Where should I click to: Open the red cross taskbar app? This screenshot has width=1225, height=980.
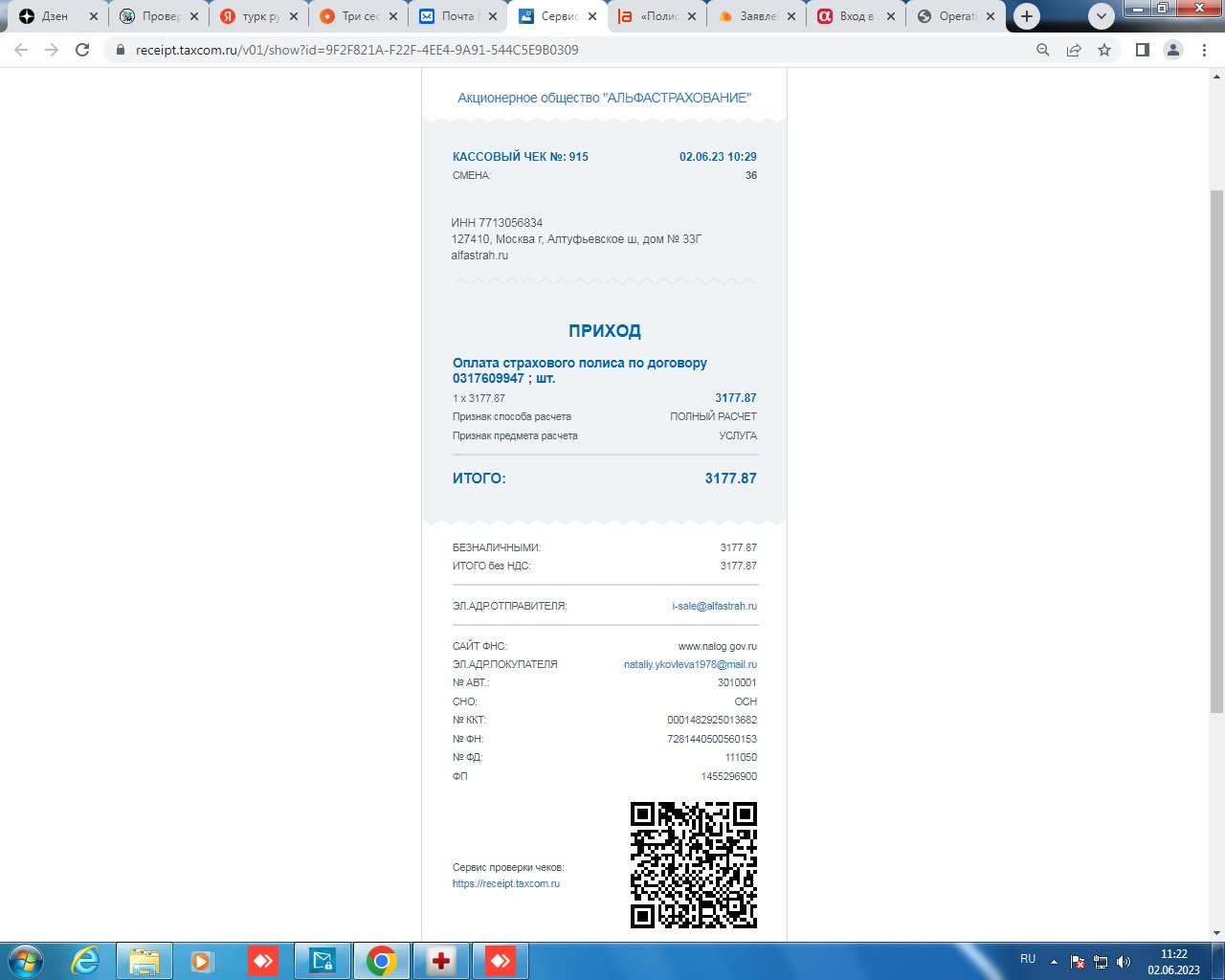pos(441,961)
